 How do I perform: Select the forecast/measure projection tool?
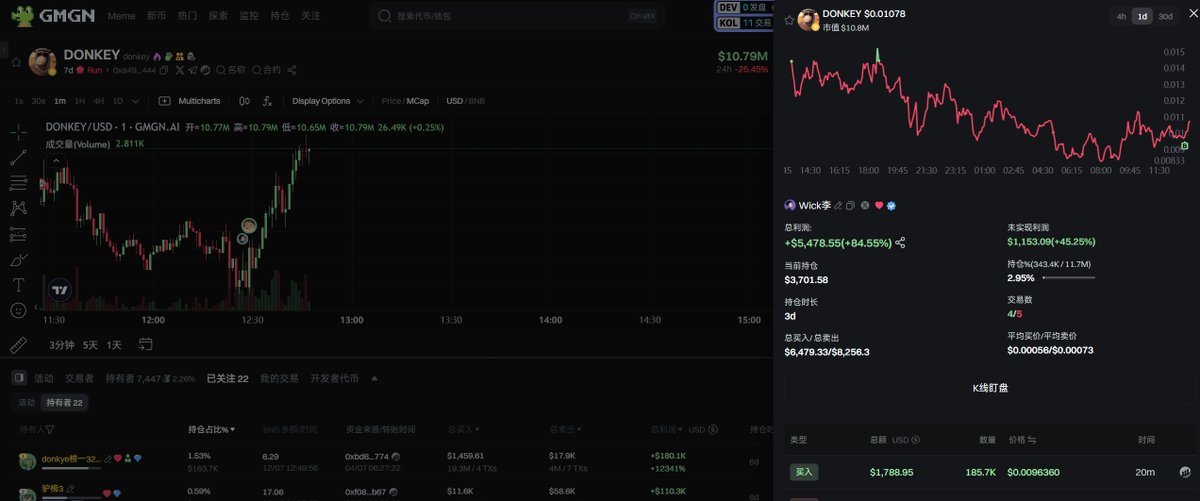pyautogui.click(x=18, y=234)
